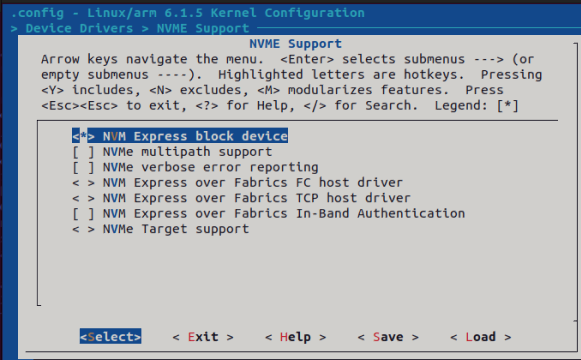The image size is (581, 360).
Task: Click the Legend: [*] text in instructions
Action: pyautogui.click(x=477, y=106)
